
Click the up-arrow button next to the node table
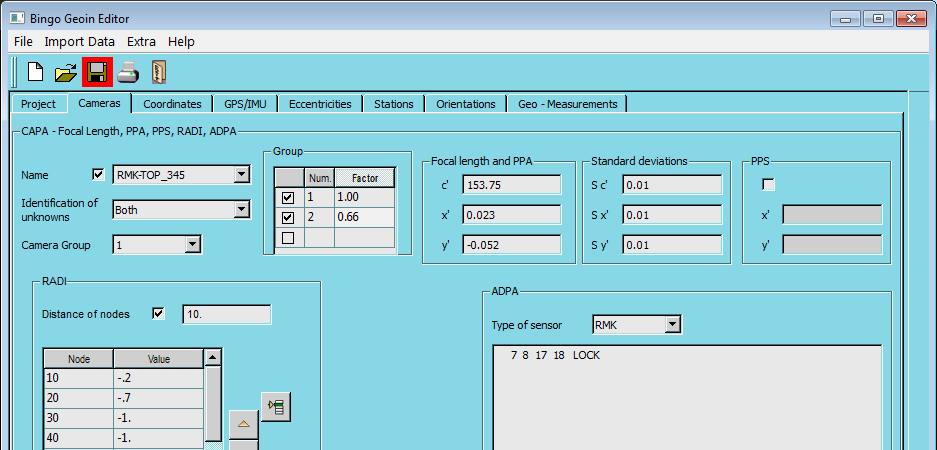coord(243,424)
